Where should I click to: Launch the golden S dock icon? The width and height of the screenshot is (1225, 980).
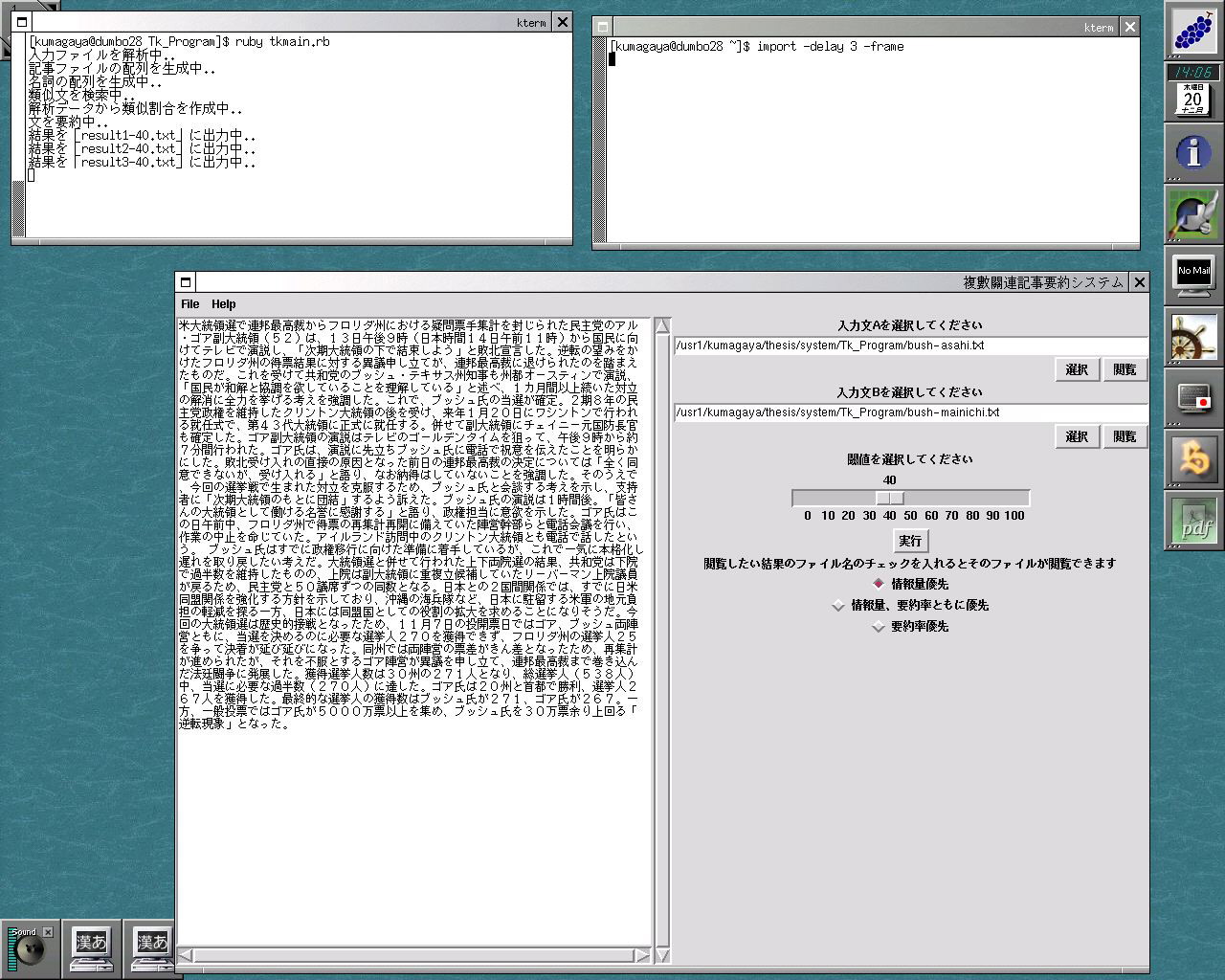[1192, 458]
